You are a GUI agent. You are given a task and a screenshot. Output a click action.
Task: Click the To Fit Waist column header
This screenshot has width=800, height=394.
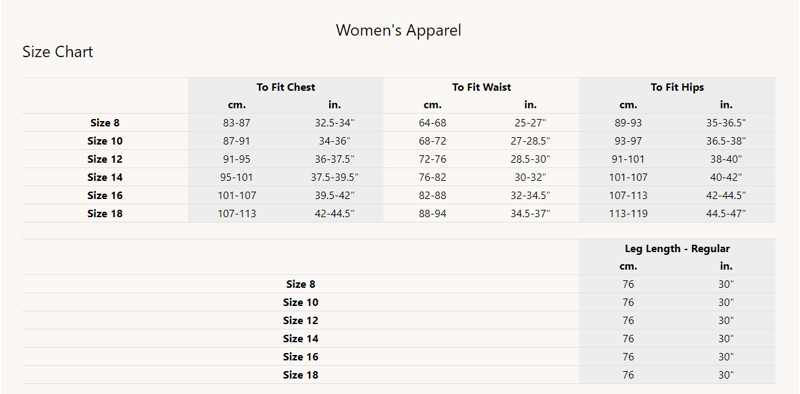pyautogui.click(x=481, y=87)
